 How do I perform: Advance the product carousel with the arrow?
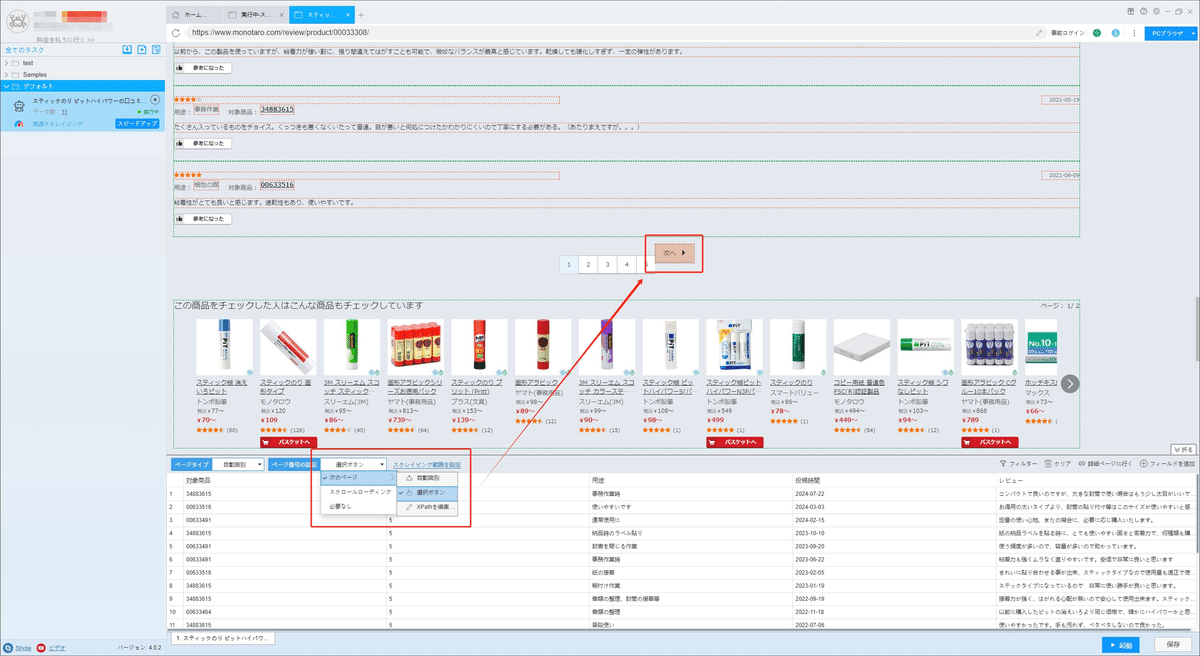pyautogui.click(x=1070, y=383)
